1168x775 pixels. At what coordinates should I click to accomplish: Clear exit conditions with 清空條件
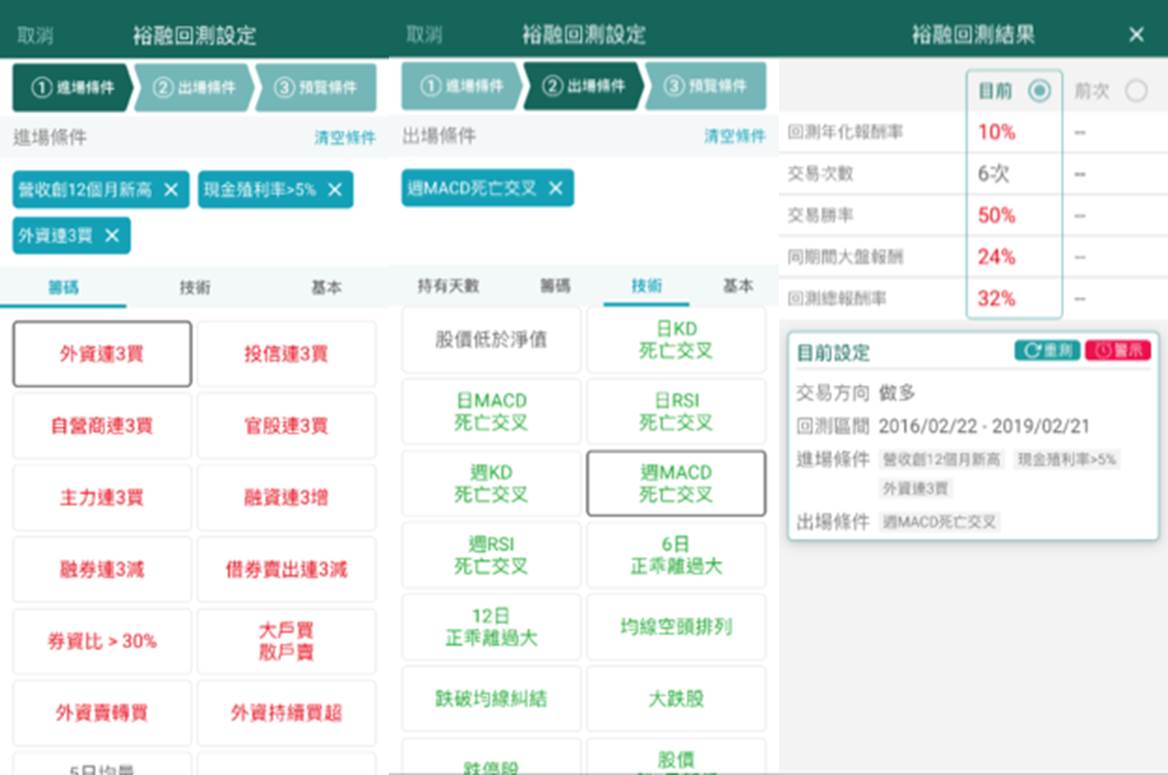click(735, 136)
